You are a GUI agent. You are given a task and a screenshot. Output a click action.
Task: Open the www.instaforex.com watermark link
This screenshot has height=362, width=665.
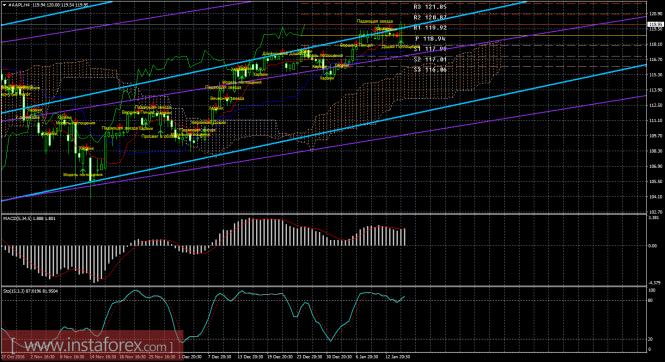click(x=92, y=346)
